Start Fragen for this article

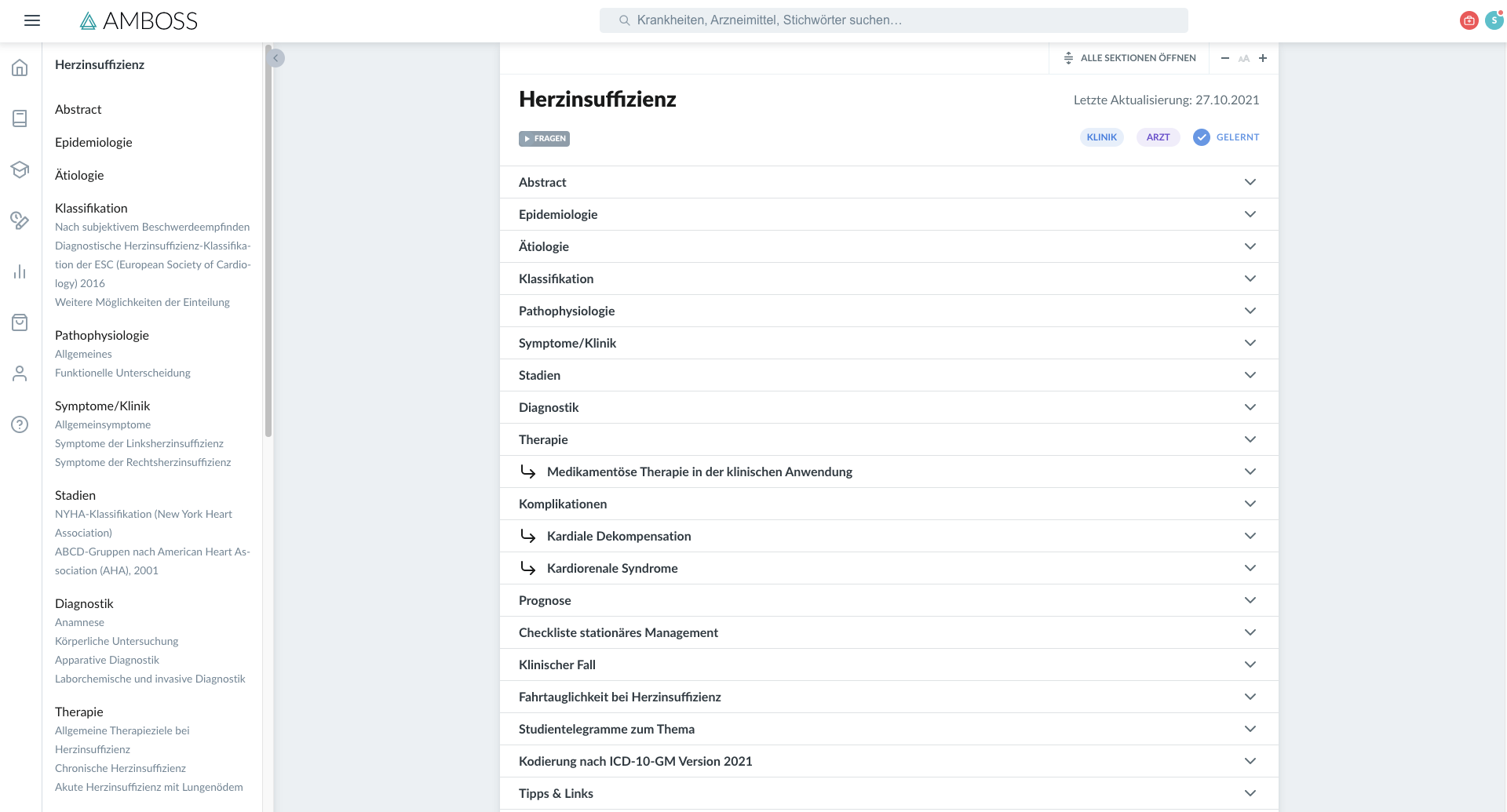tap(544, 139)
